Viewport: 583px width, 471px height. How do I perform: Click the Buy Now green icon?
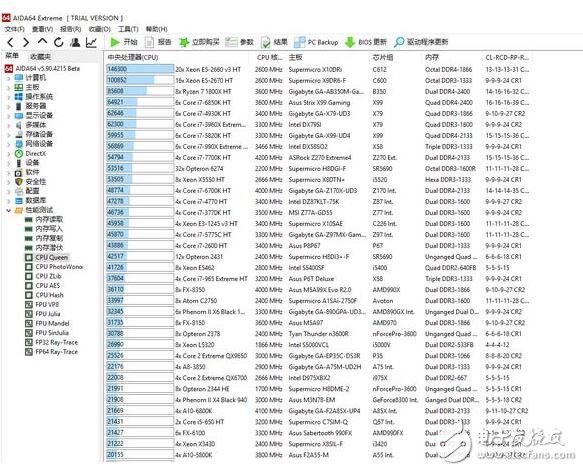(183, 42)
